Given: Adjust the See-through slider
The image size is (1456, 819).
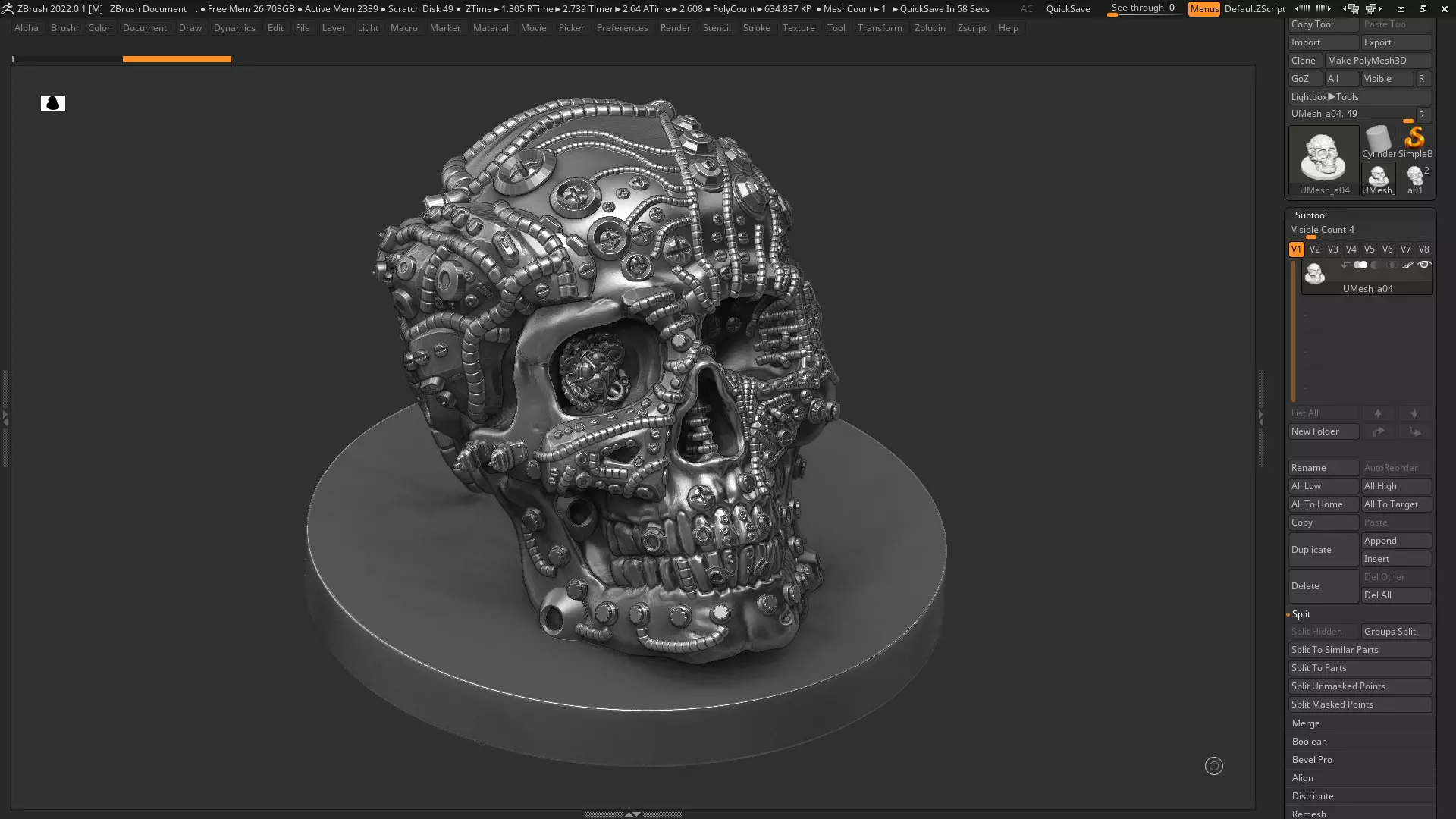Looking at the screenshot, I should 1144,8.
